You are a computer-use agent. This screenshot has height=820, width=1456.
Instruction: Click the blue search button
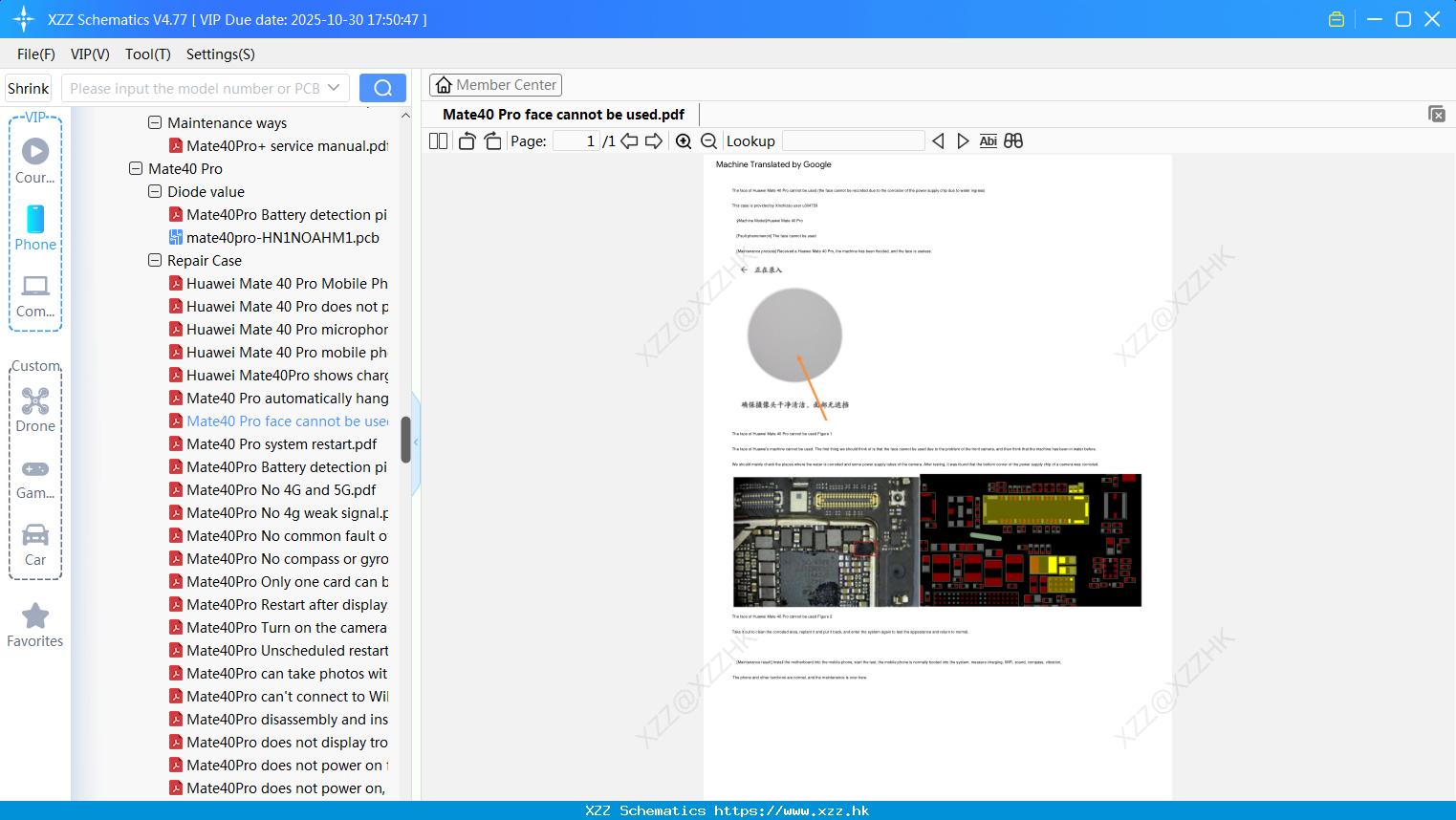[x=382, y=88]
